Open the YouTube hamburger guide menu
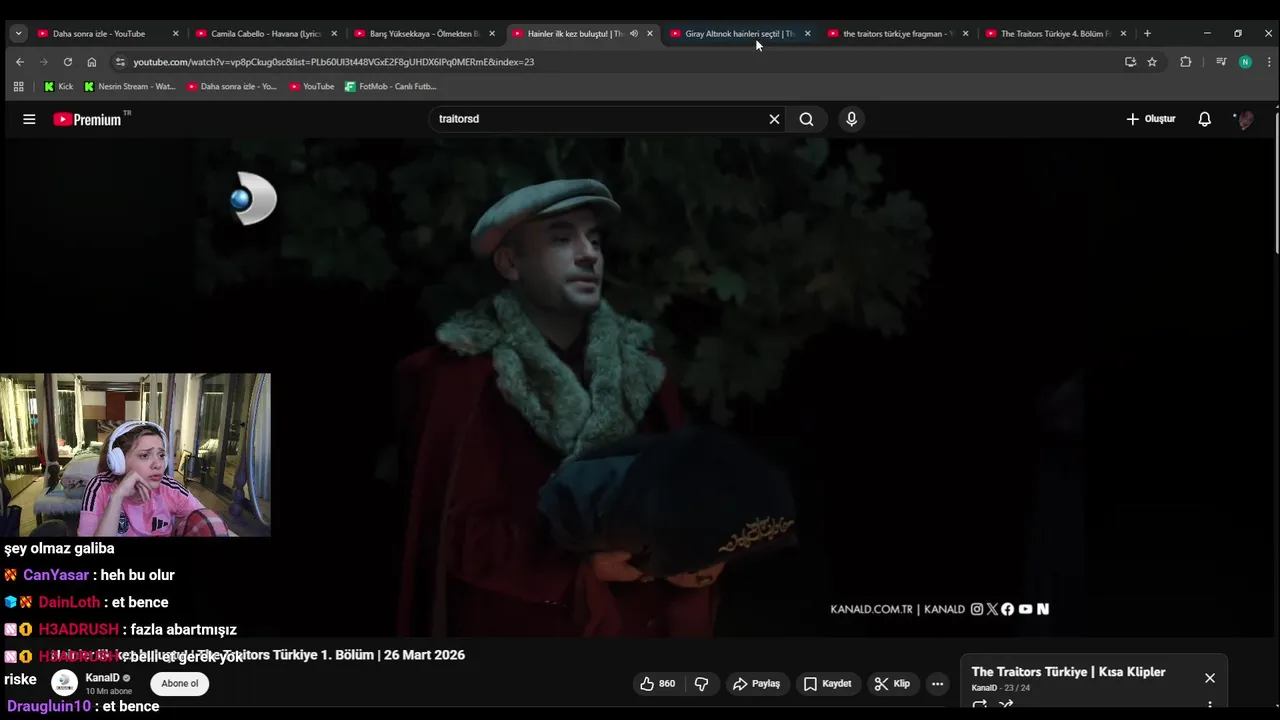This screenshot has height=720, width=1280. [x=29, y=119]
